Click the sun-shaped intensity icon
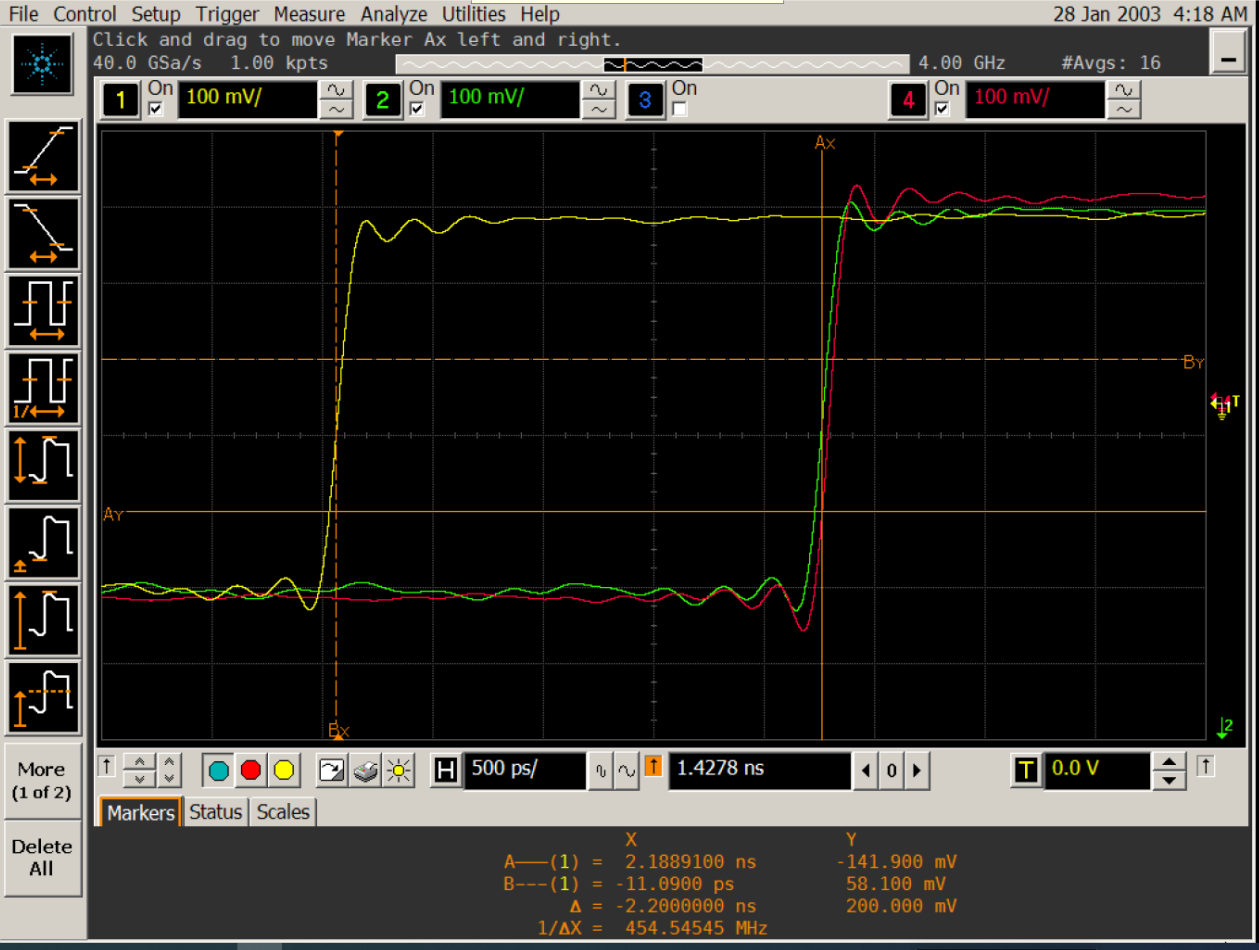The width and height of the screenshot is (1259, 950). click(x=400, y=770)
